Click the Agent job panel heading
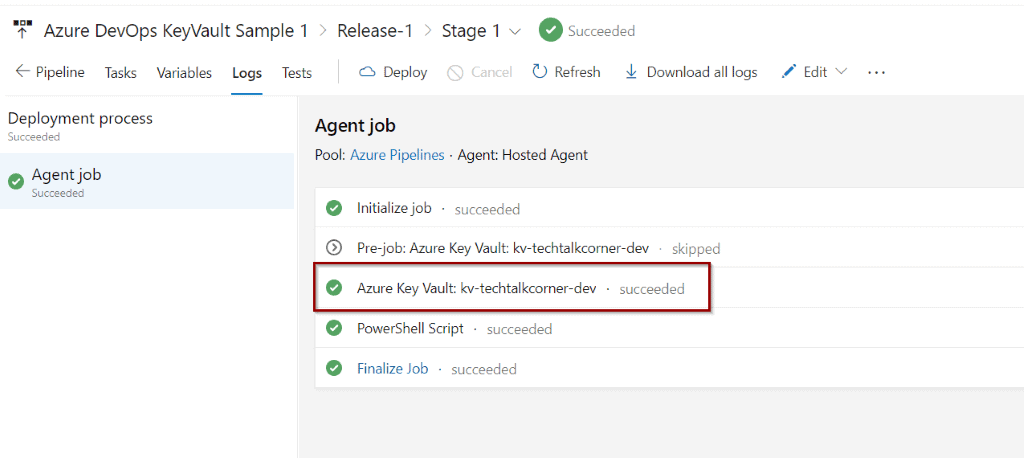The height and width of the screenshot is (458, 1024). [x=355, y=125]
